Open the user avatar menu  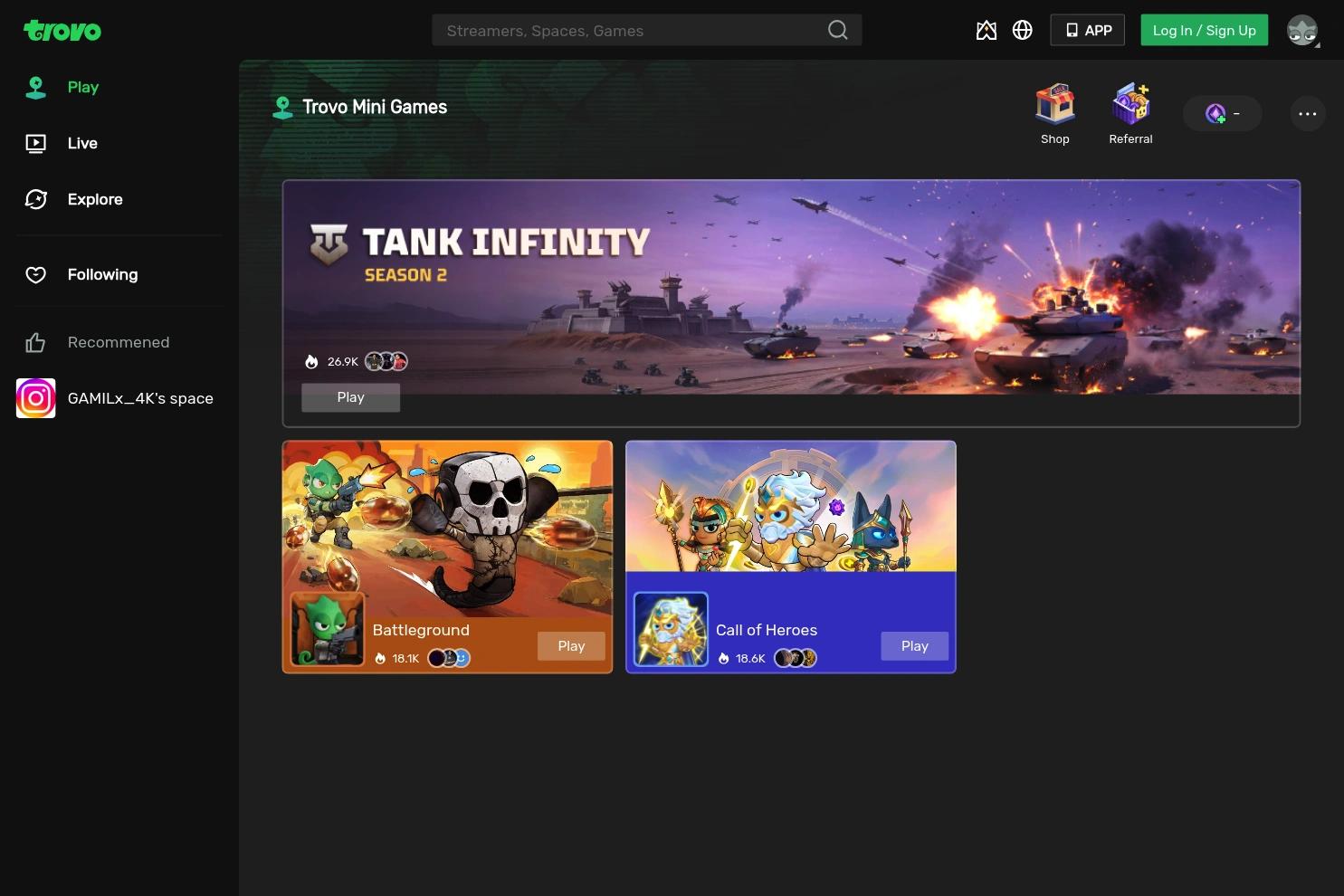click(x=1302, y=31)
